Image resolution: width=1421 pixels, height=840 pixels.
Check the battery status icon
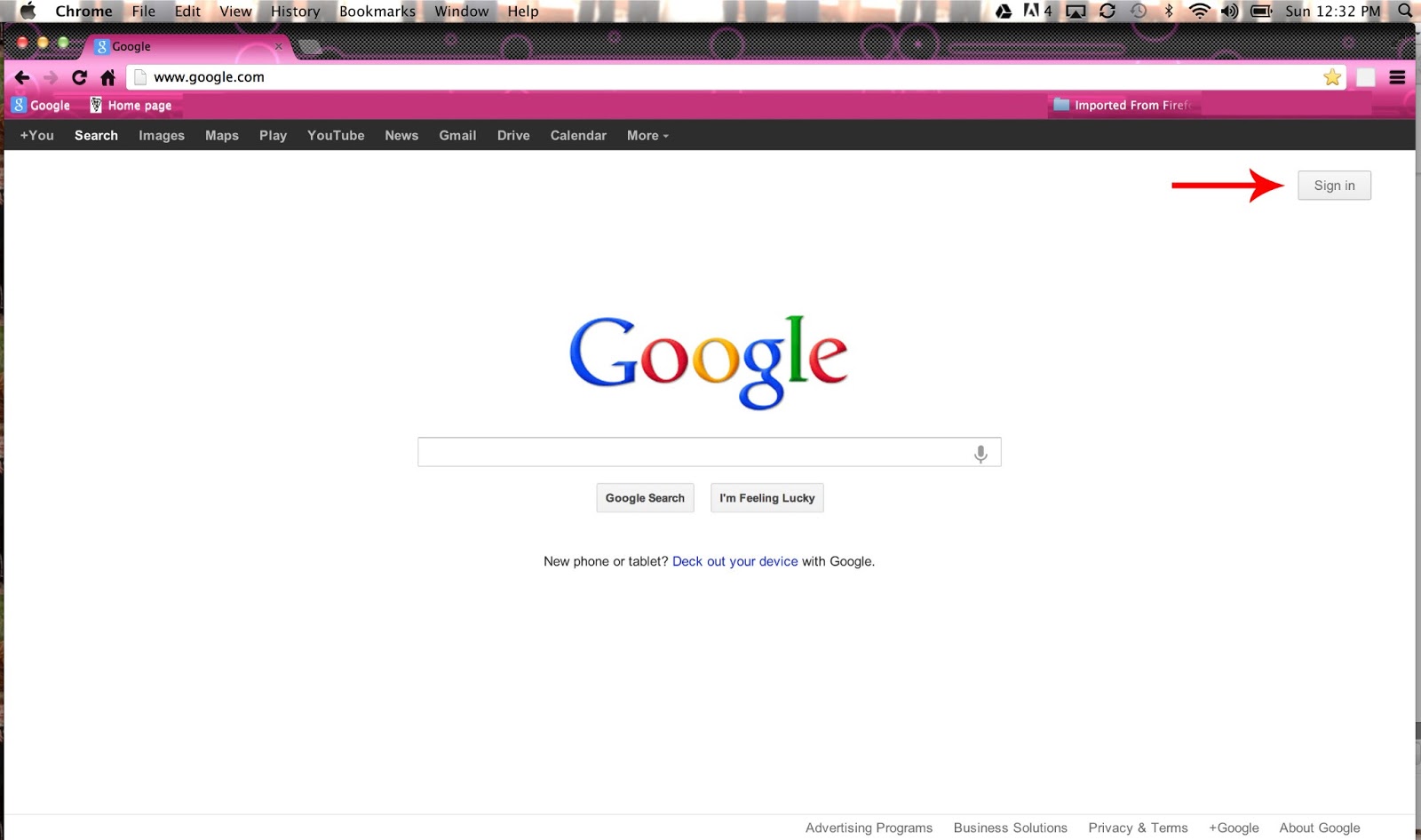1261,11
